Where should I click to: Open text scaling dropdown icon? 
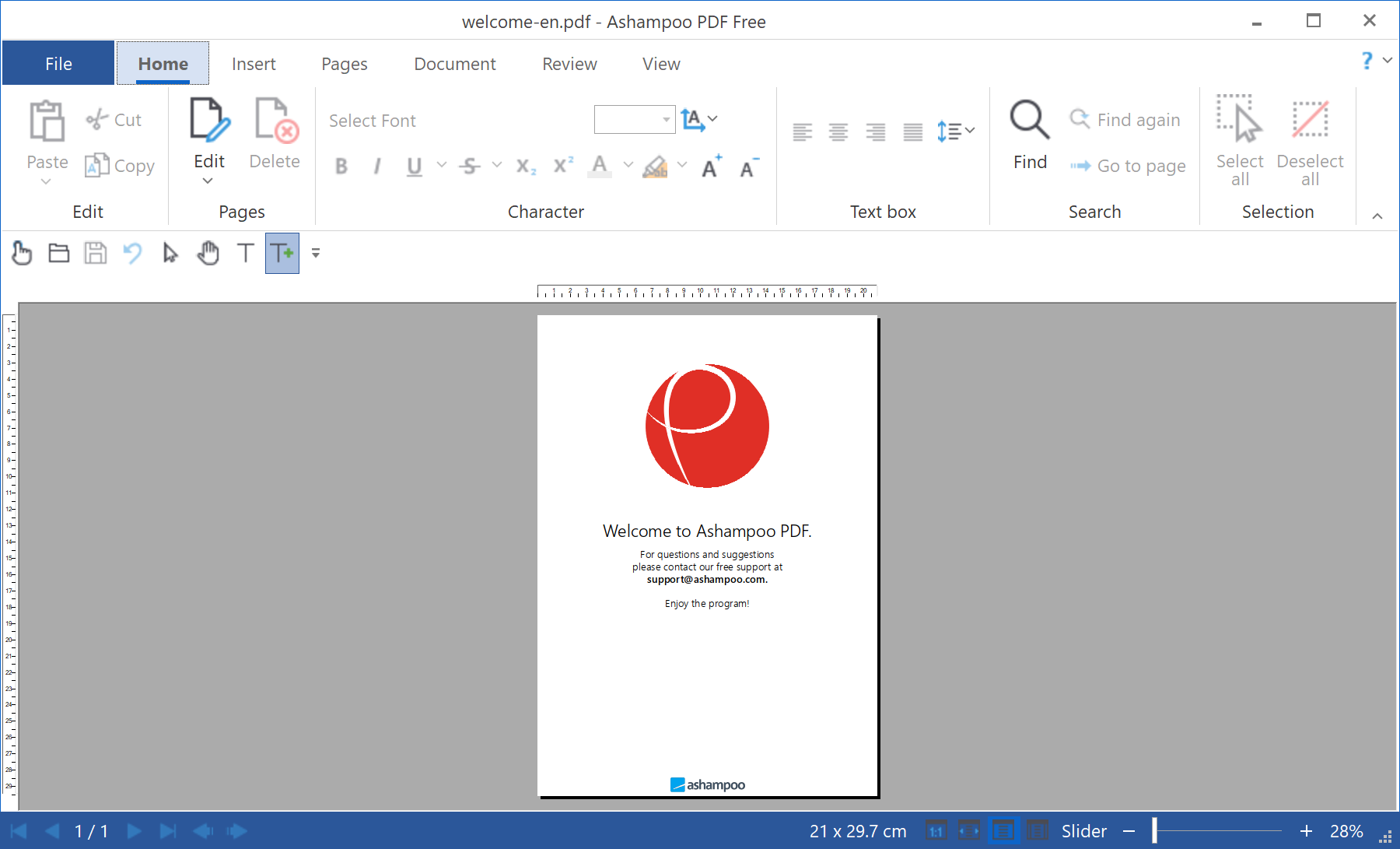(699, 119)
